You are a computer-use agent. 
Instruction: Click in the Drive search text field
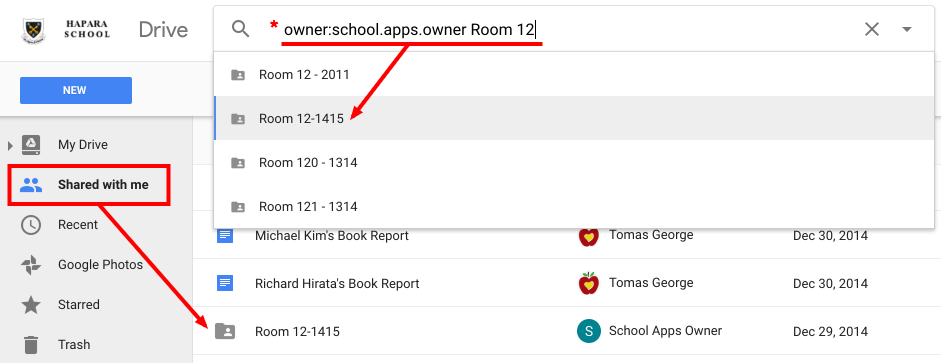pos(564,29)
